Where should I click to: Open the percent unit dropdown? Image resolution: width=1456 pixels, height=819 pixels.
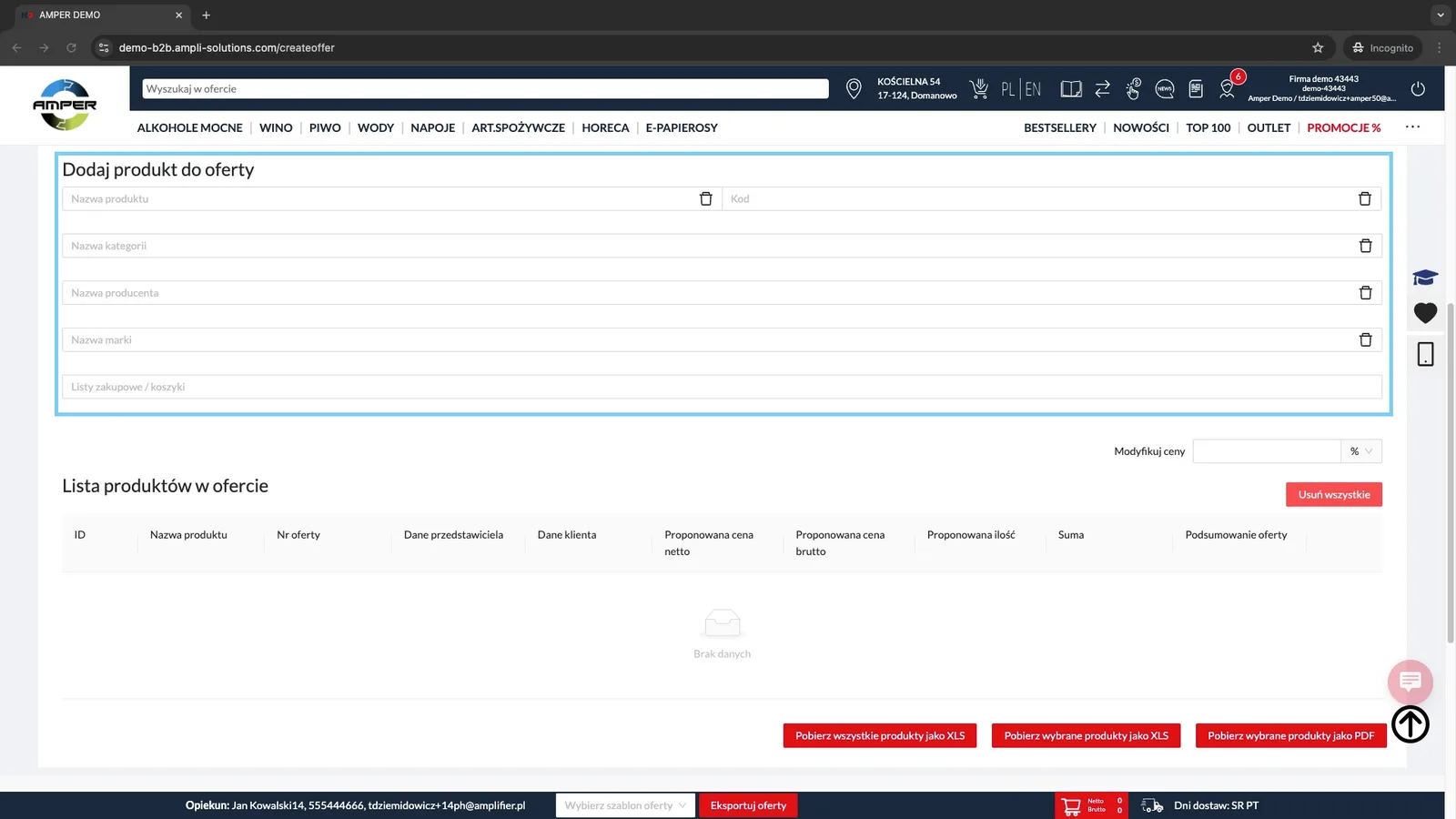pyautogui.click(x=1361, y=451)
